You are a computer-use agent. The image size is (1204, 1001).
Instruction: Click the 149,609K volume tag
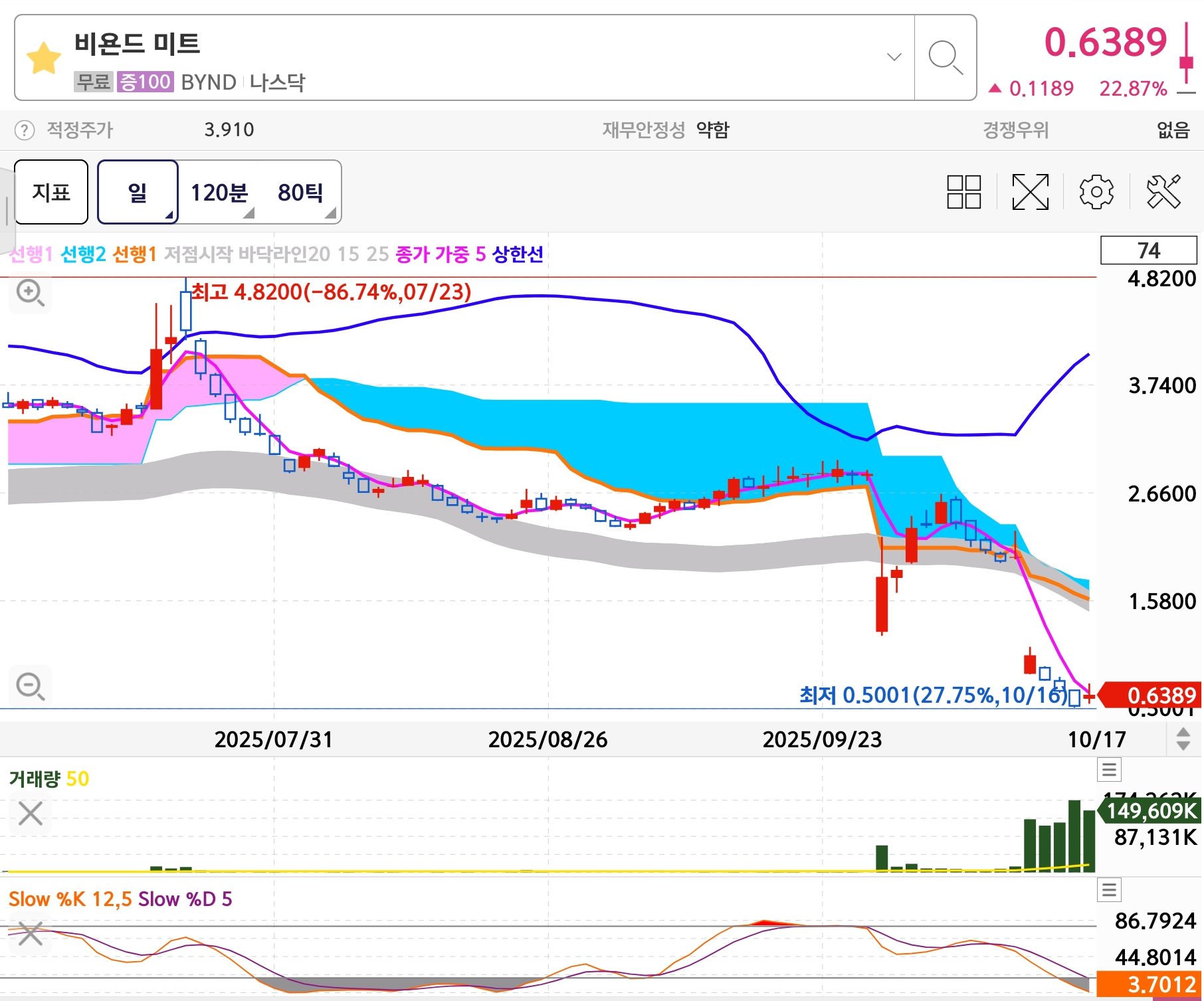tap(1151, 810)
